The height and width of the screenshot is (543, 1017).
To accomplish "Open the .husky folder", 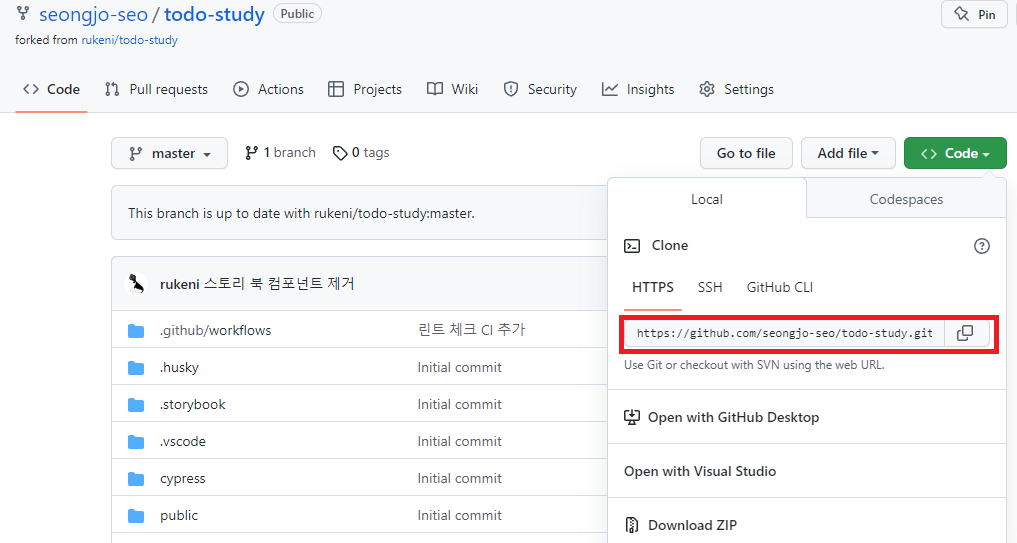I will 179,367.
